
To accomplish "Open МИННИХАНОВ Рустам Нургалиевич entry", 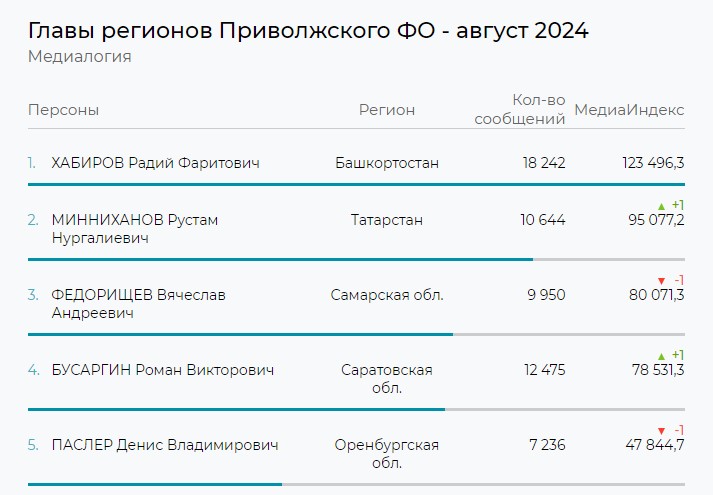I will (134, 228).
